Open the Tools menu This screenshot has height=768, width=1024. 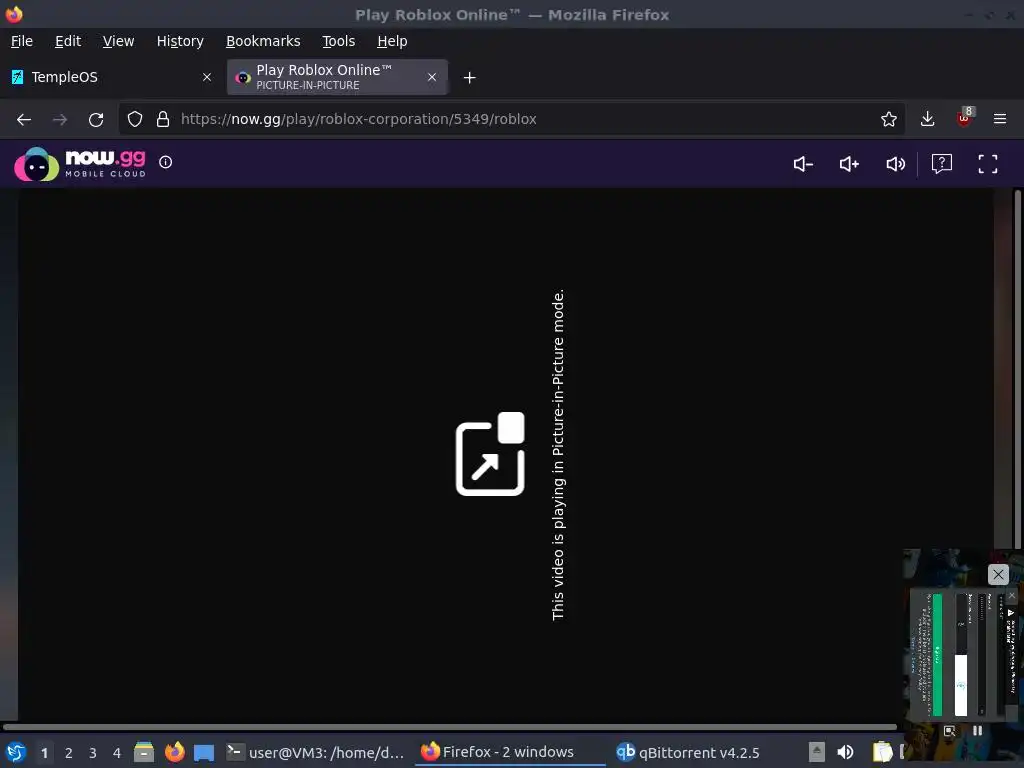pos(338,41)
